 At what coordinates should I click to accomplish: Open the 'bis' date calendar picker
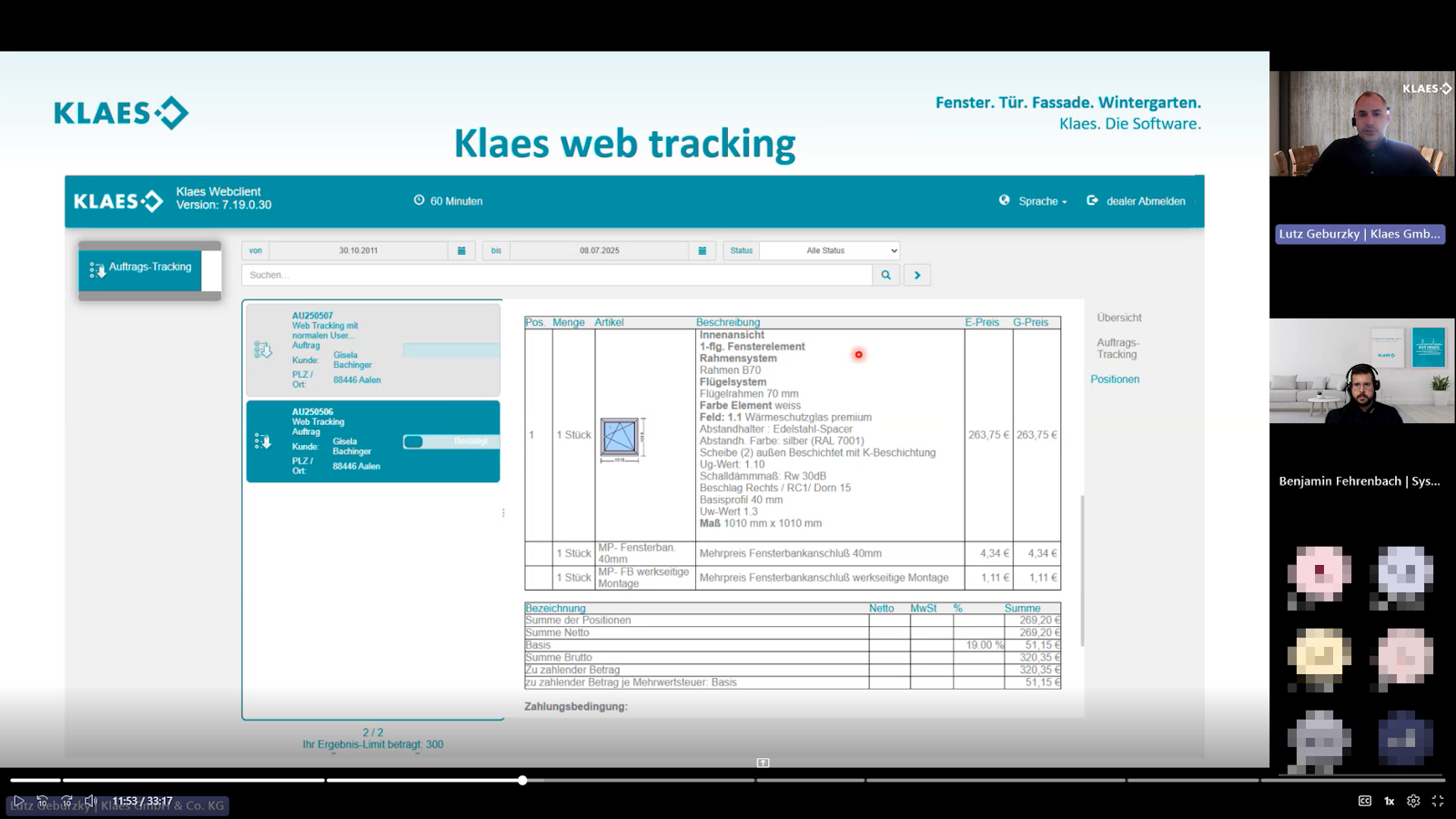coord(702,250)
